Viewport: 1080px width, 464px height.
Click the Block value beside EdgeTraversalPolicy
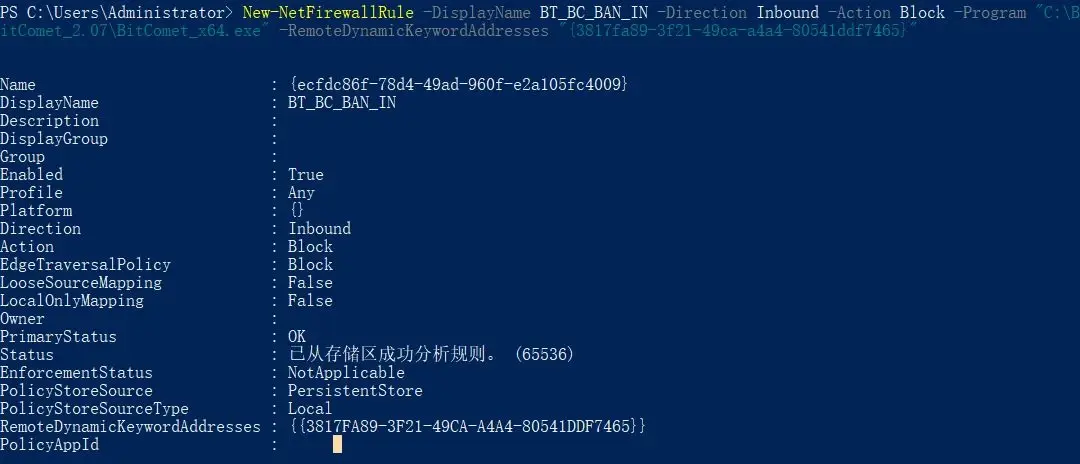(310, 265)
